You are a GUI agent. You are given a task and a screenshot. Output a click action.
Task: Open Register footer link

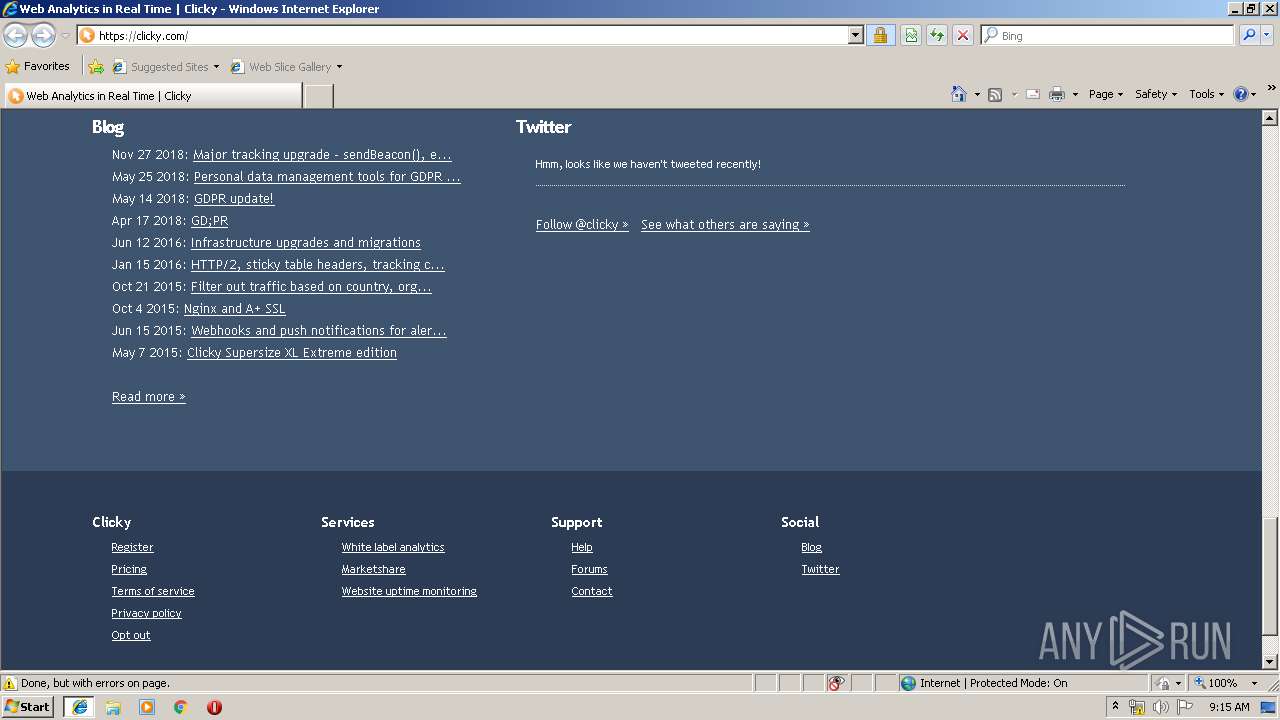point(132,547)
